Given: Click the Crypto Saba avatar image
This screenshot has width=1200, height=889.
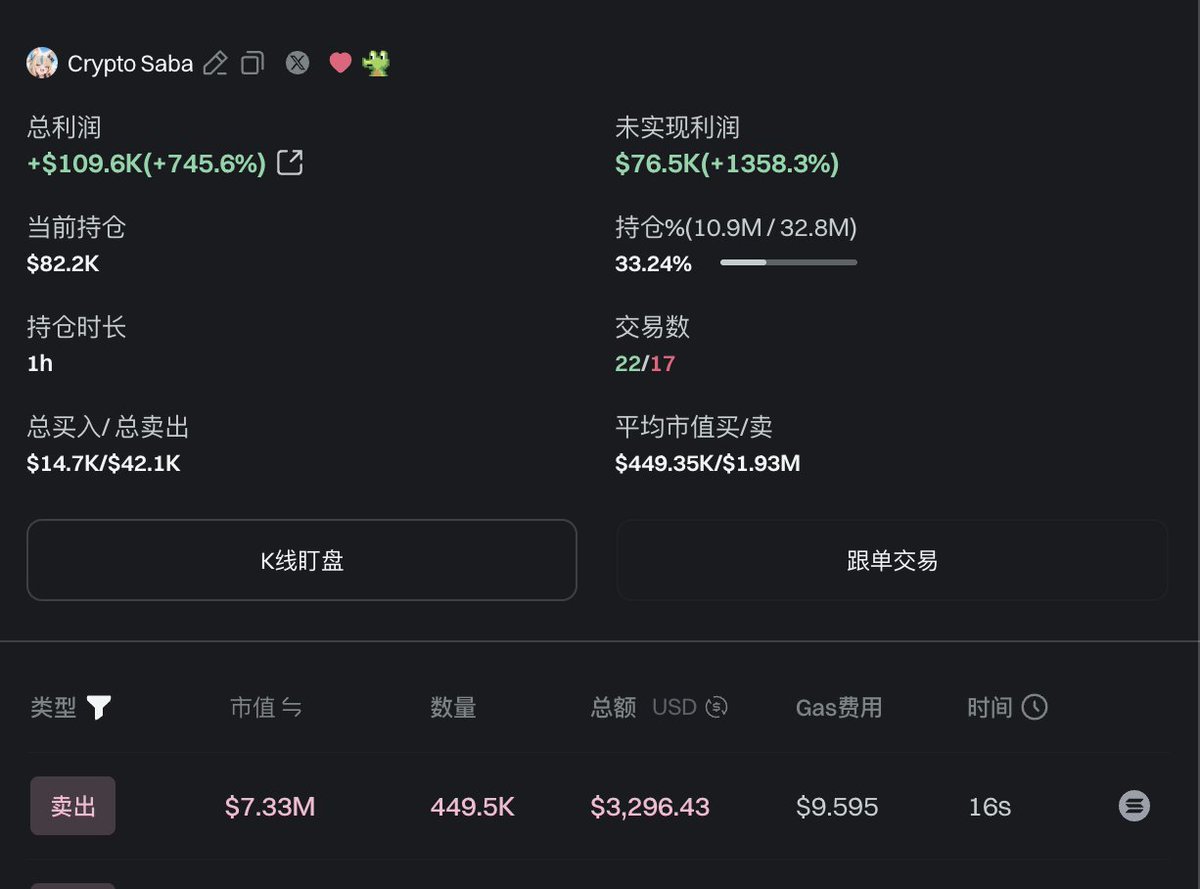Looking at the screenshot, I should tap(42, 63).
